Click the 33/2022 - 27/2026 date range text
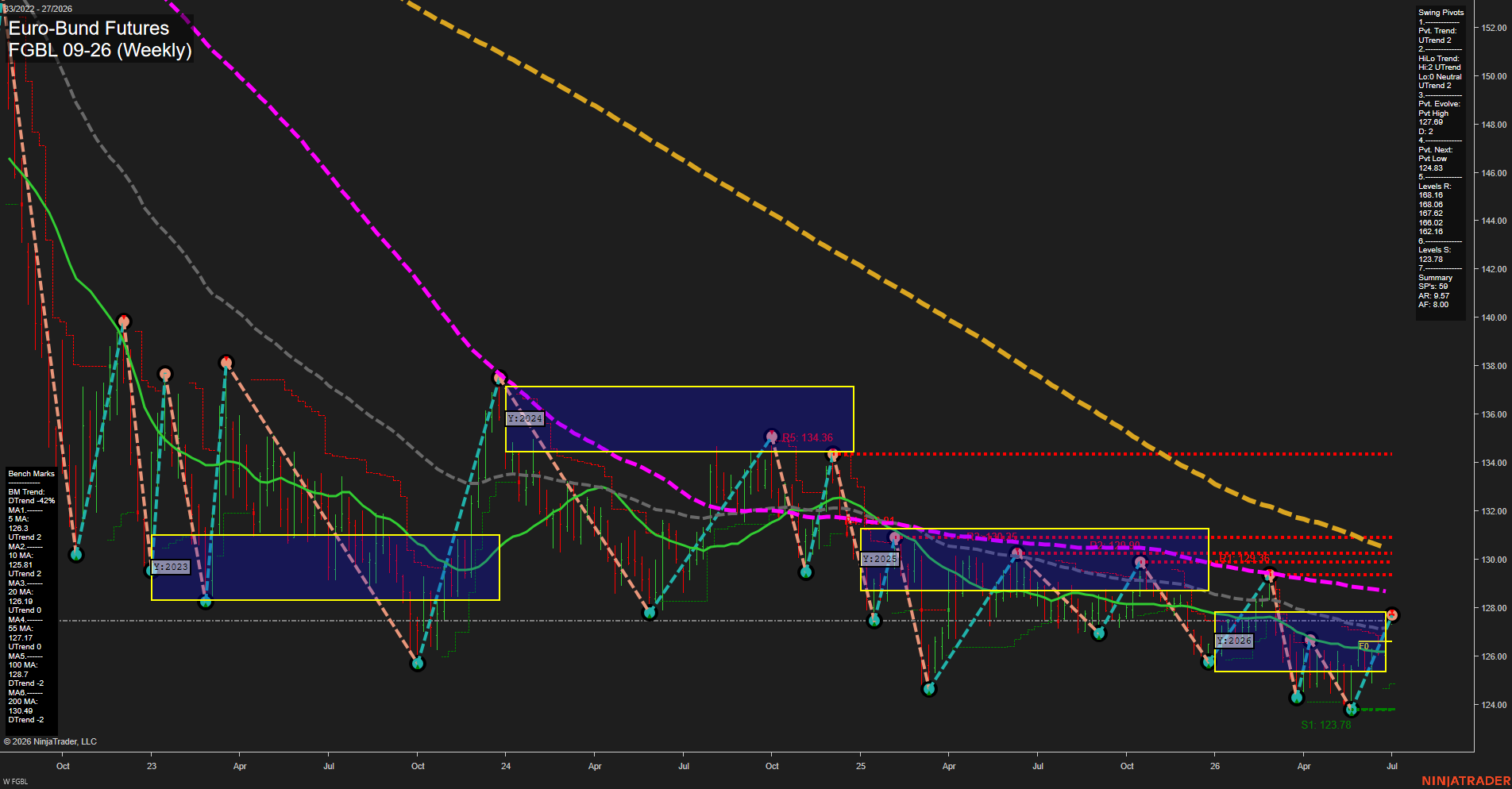The height and width of the screenshot is (789, 1512). (38, 9)
